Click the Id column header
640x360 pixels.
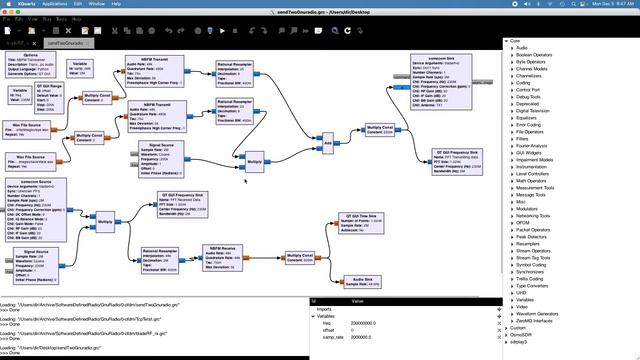click(x=313, y=301)
